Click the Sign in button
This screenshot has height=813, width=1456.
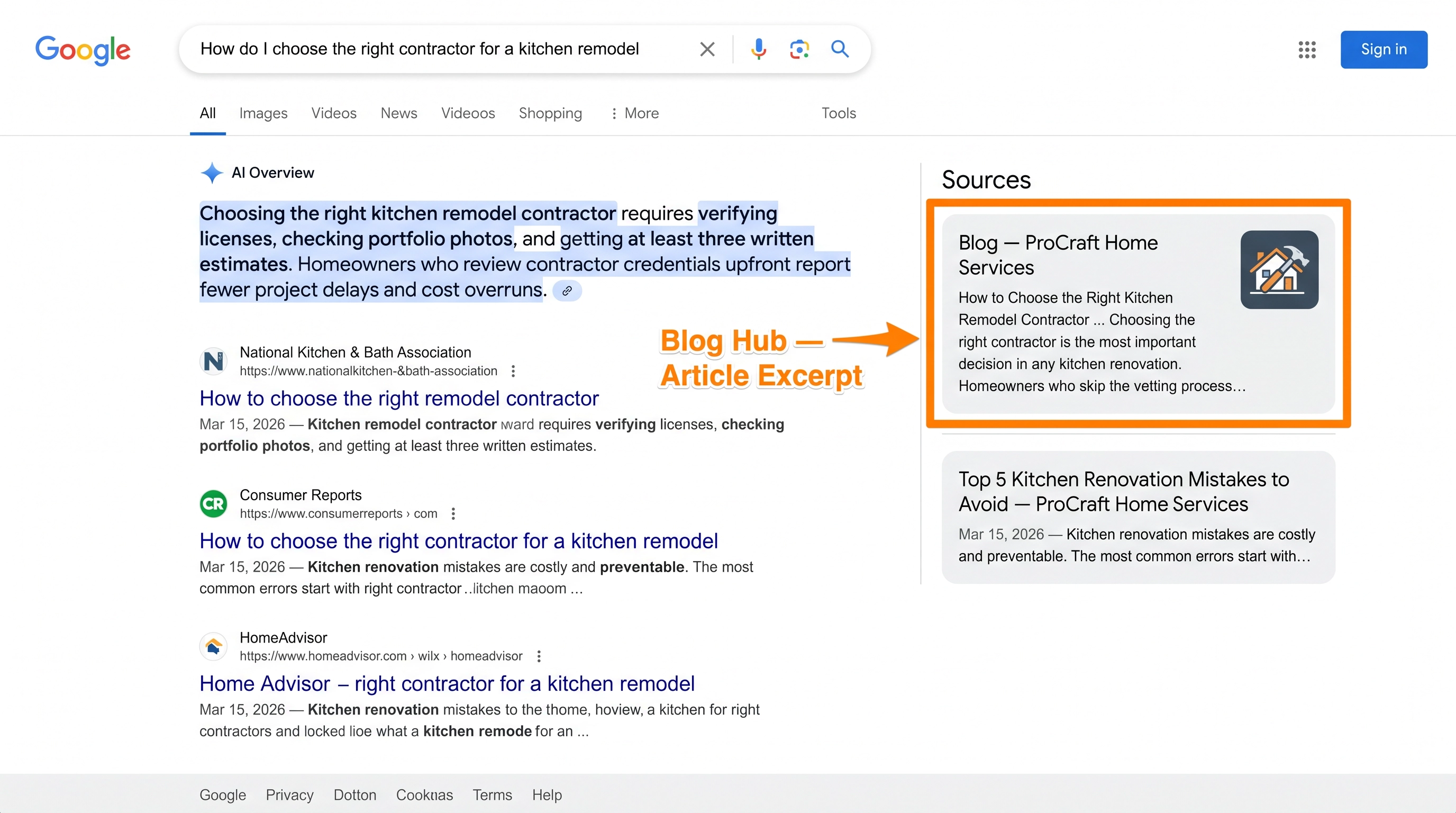pos(1384,49)
